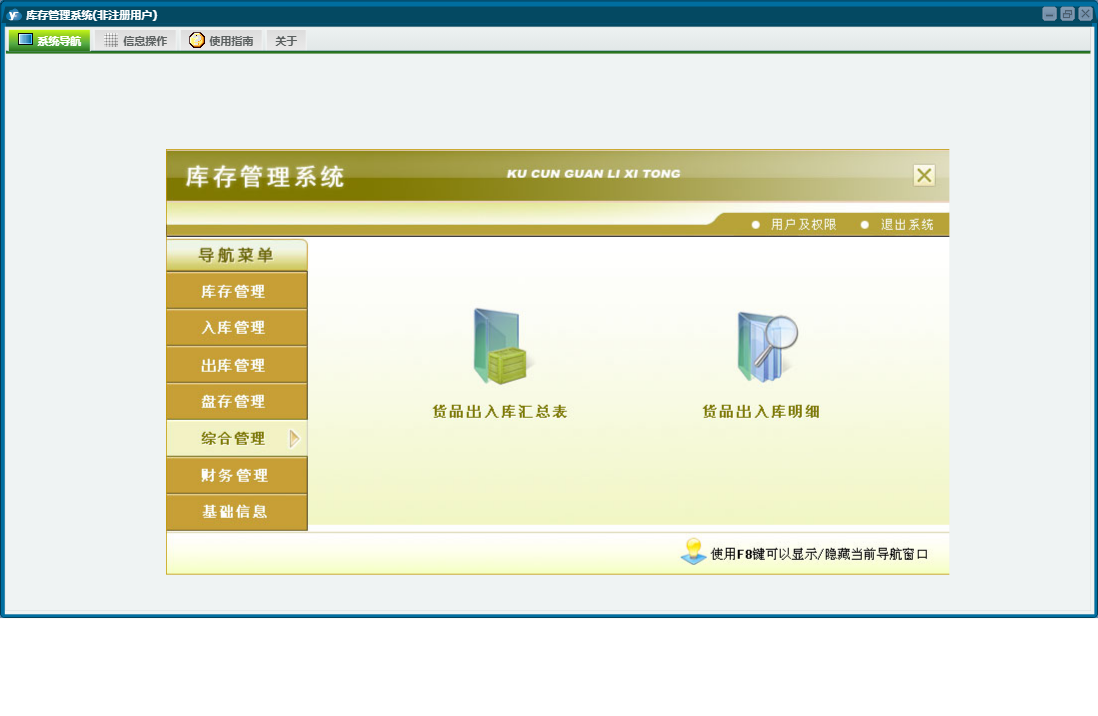Screen dimensions: 1098x716
Task: Open the 关于 menu tab
Action: (286, 41)
